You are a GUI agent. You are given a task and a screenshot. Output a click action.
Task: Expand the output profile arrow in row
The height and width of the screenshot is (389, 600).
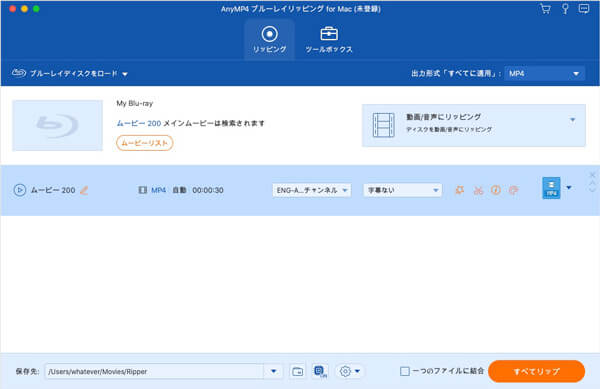click(569, 188)
